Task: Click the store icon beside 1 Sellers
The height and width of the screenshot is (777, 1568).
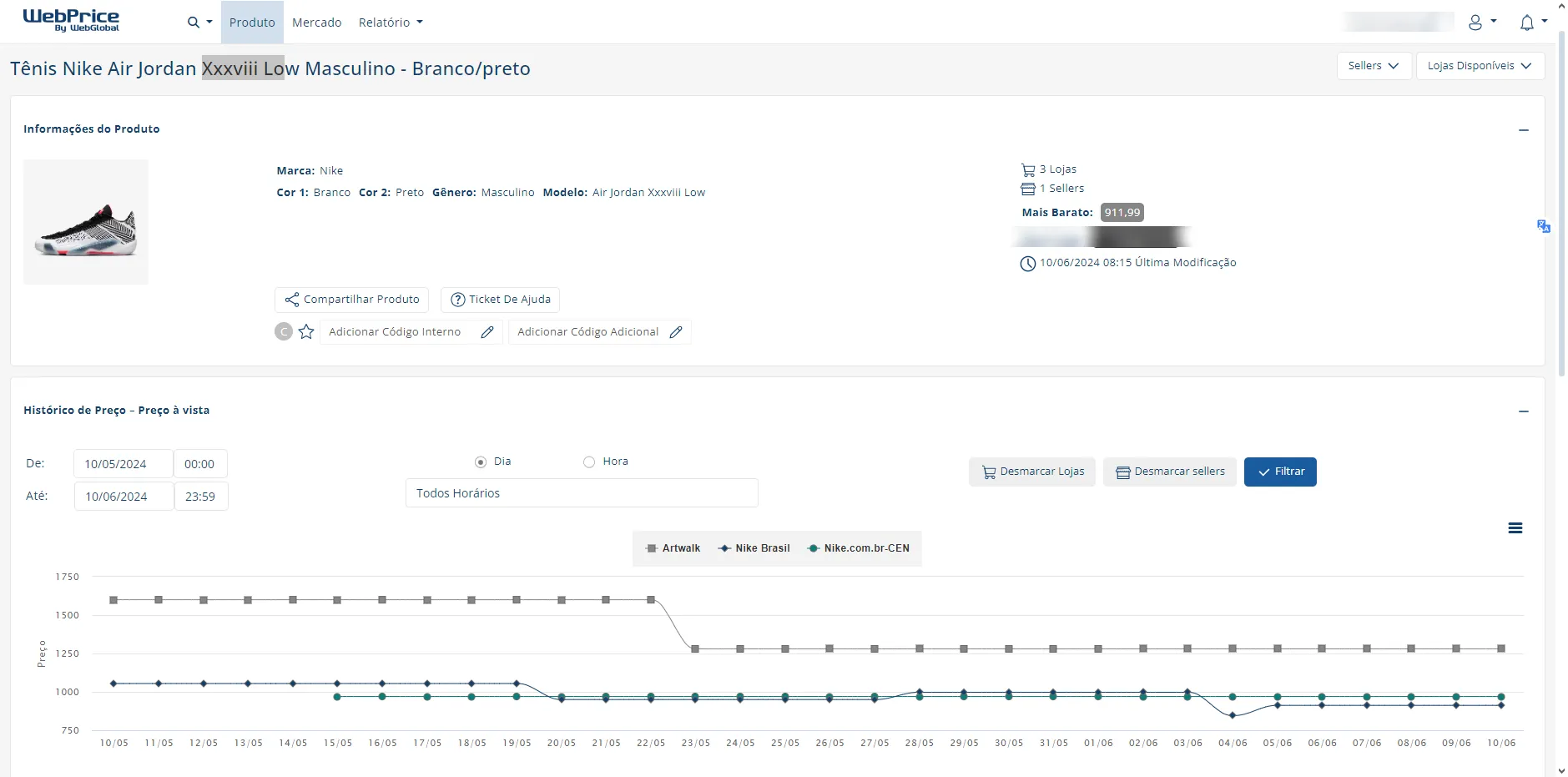Action: 1028,189
